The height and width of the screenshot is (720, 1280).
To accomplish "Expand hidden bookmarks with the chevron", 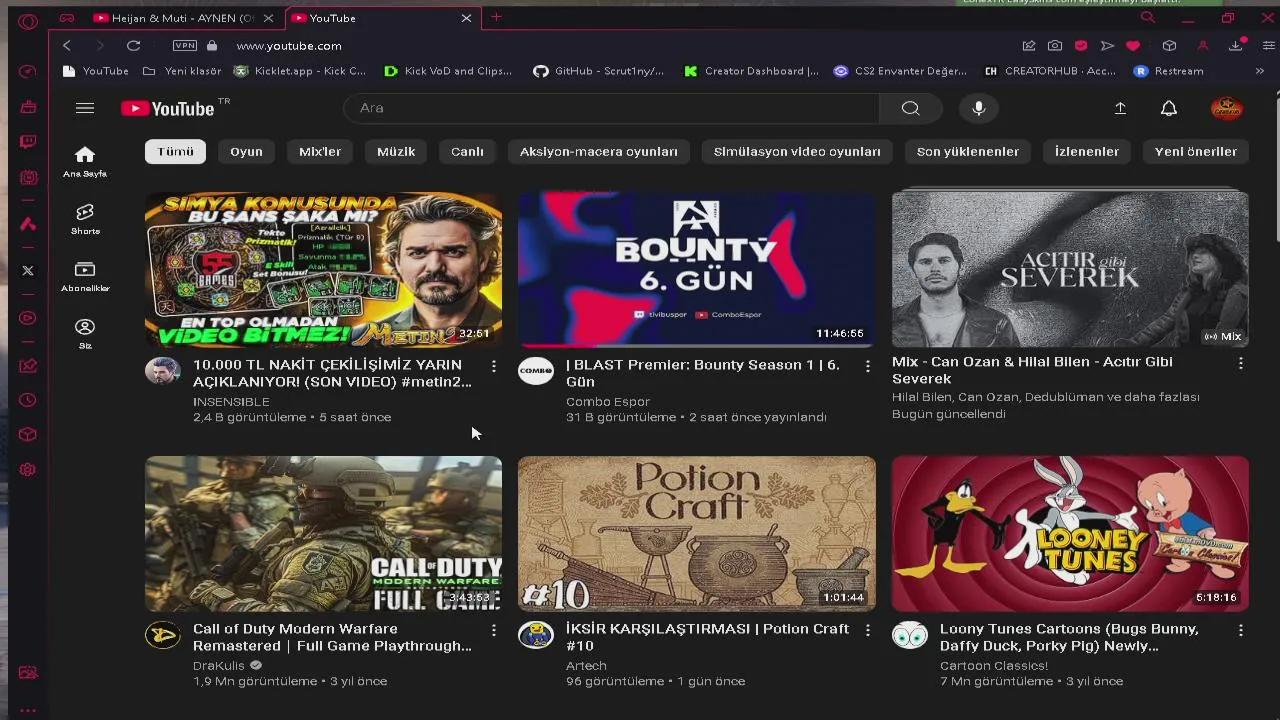I will coord(1262,70).
